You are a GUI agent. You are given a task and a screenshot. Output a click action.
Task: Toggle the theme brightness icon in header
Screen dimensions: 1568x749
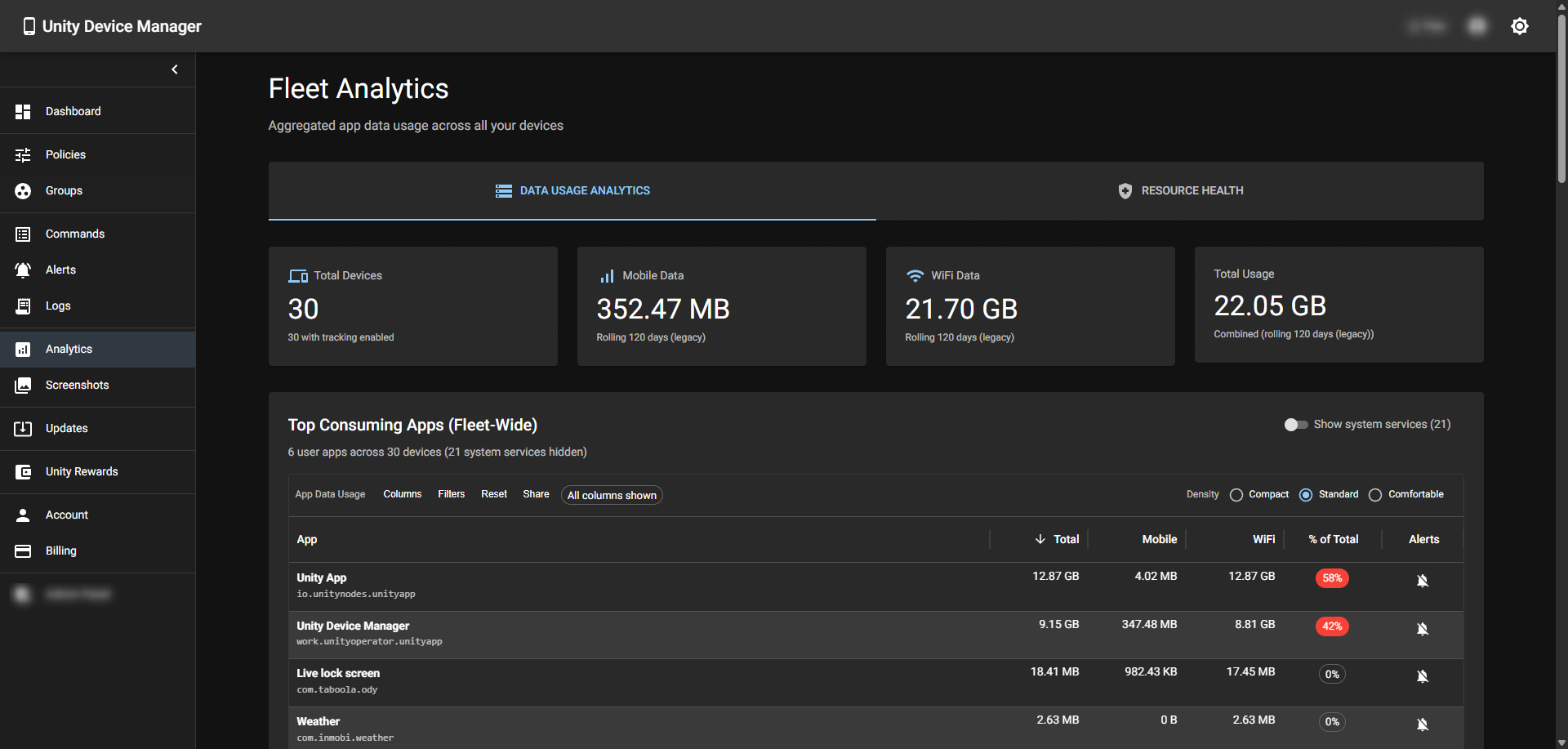1519,26
